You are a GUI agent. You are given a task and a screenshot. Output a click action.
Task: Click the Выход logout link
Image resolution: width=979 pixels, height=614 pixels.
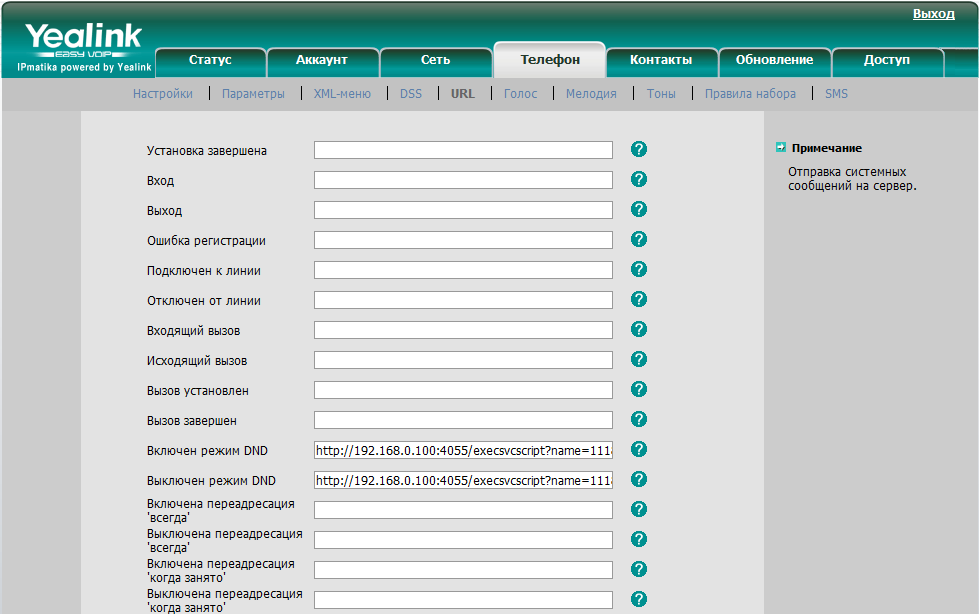(x=933, y=14)
